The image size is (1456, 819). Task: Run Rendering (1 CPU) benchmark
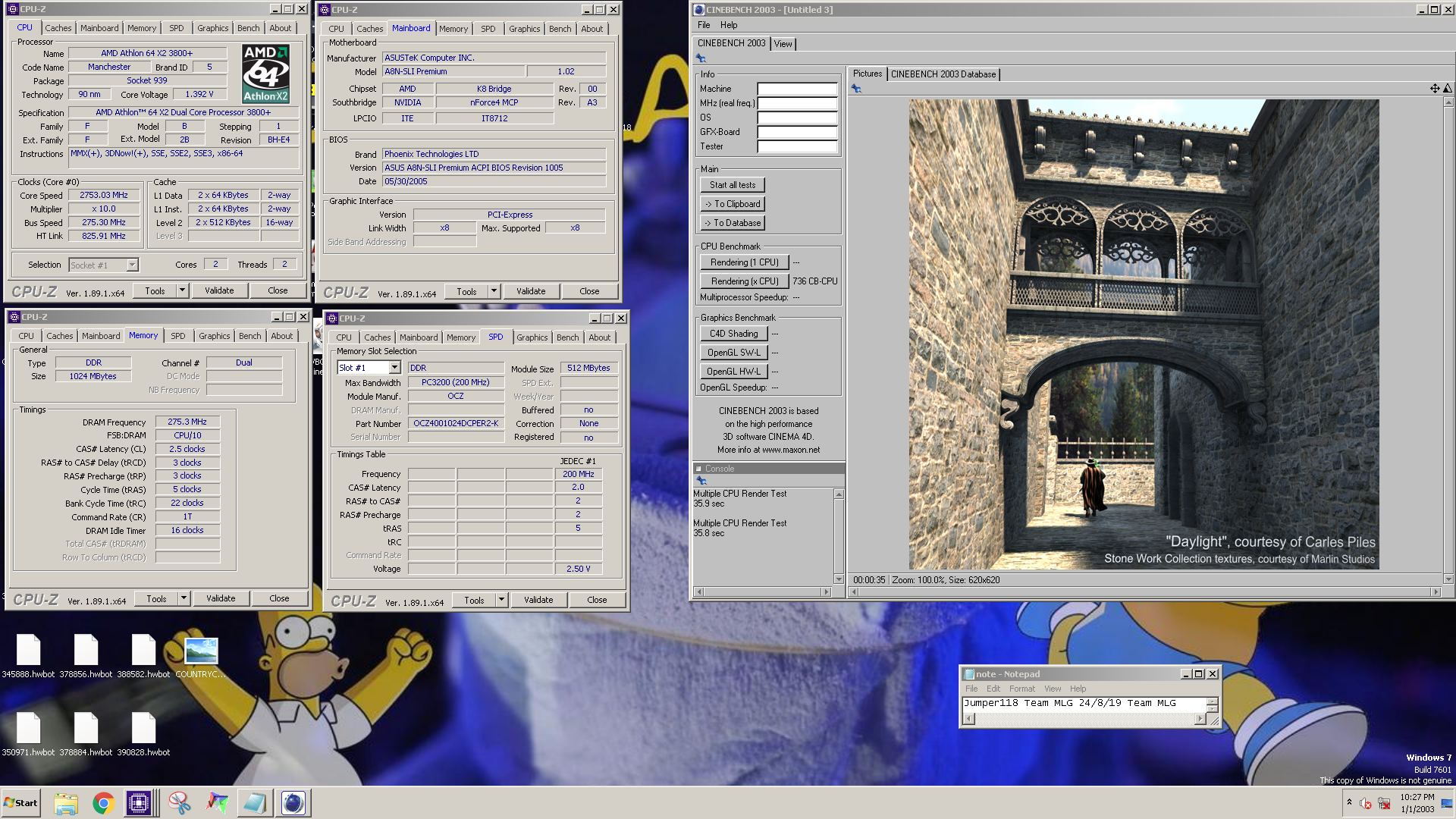[x=745, y=262]
